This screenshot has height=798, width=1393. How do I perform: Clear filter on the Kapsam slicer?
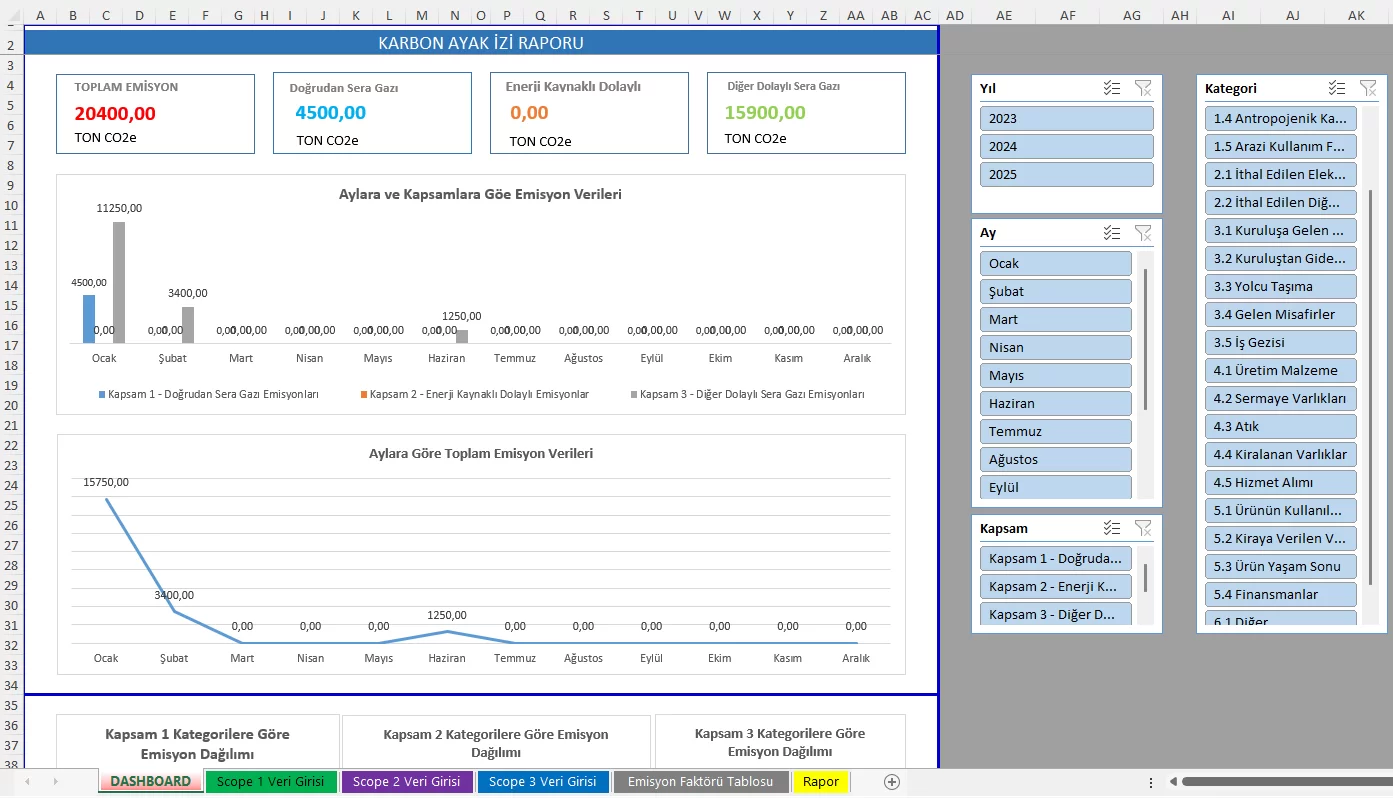click(1143, 528)
